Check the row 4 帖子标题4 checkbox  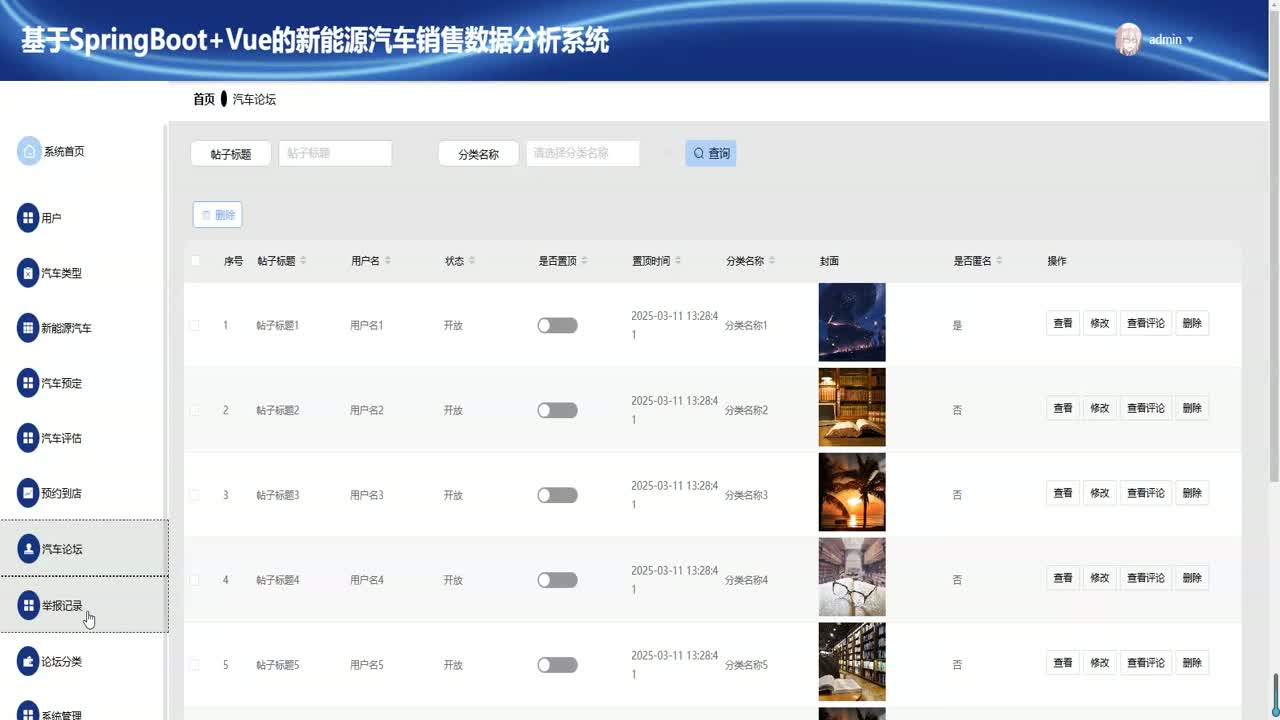click(x=195, y=580)
